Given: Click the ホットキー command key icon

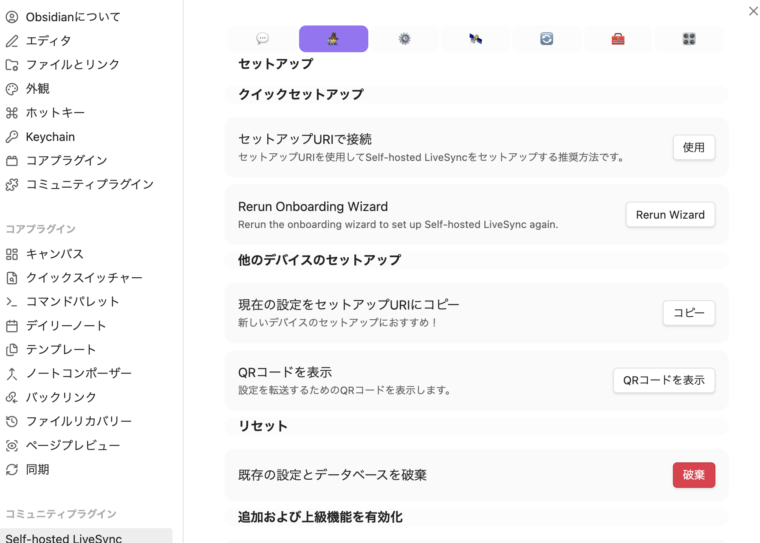Looking at the screenshot, I should (x=12, y=112).
